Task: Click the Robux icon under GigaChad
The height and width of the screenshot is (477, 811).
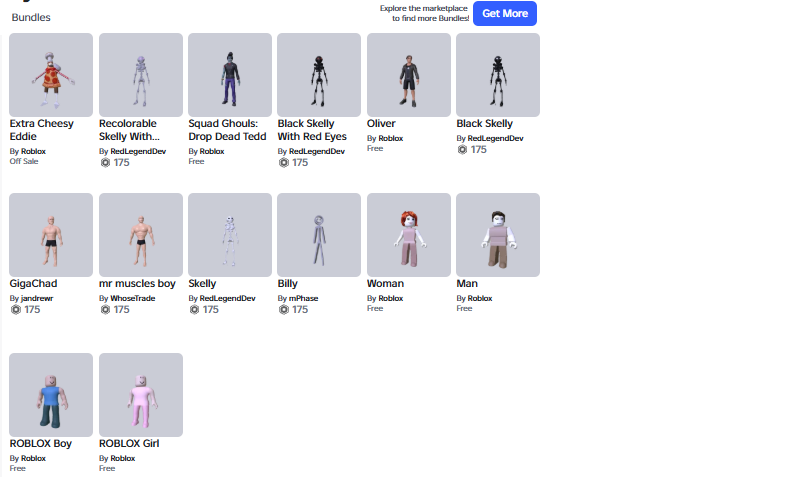Action: click(x=16, y=309)
